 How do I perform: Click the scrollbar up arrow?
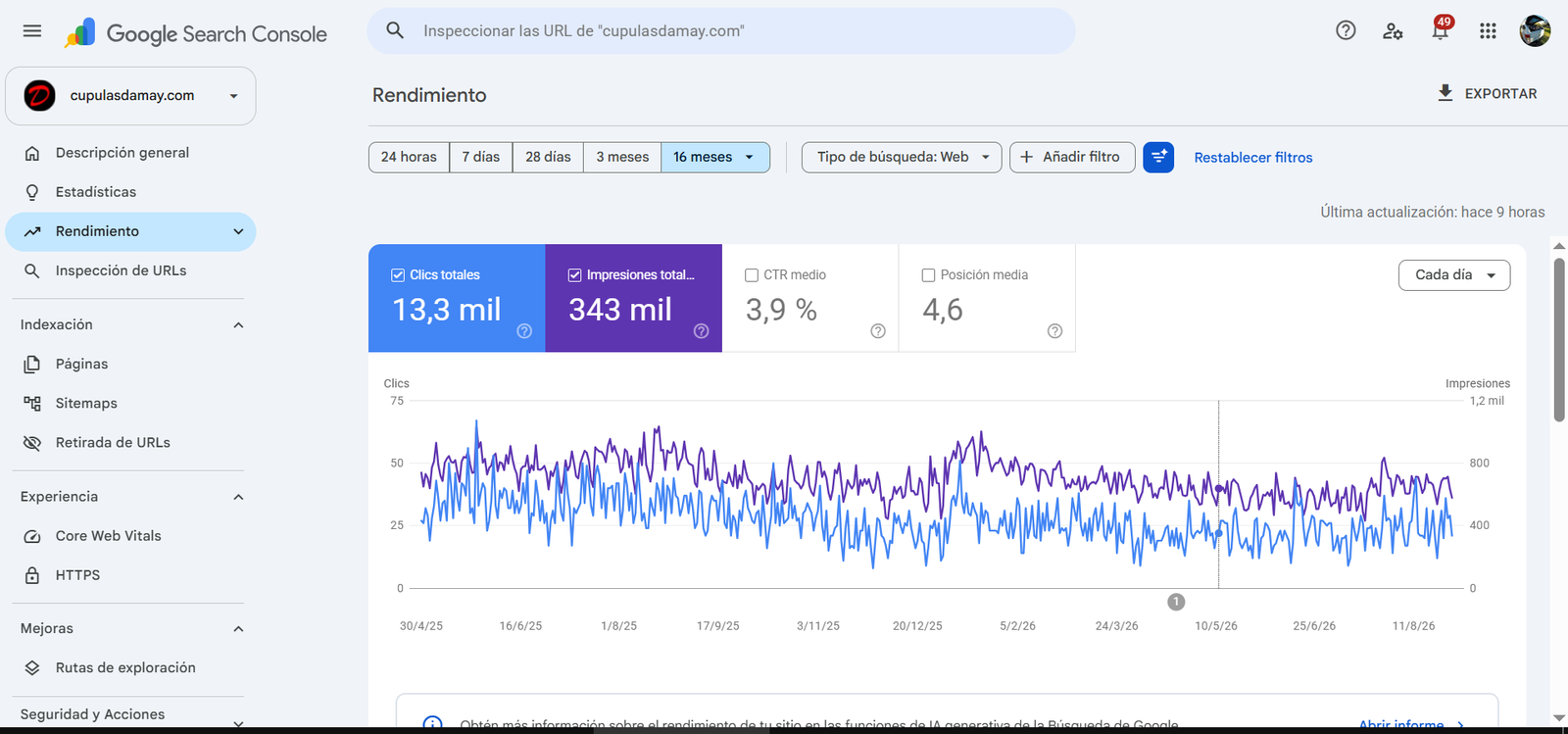click(x=1559, y=246)
